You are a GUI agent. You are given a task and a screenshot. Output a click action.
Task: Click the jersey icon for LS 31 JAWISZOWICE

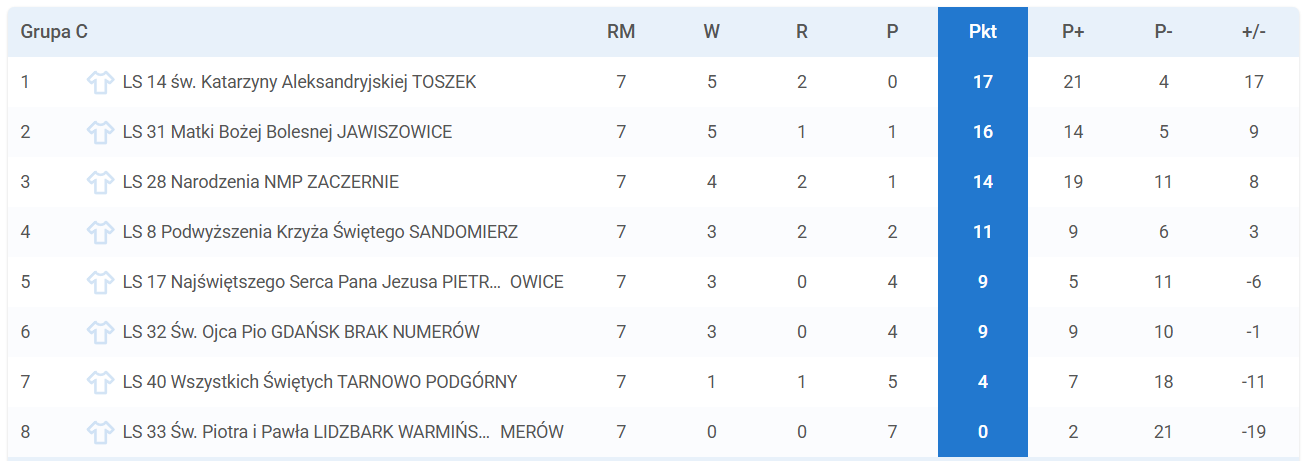tap(100, 132)
